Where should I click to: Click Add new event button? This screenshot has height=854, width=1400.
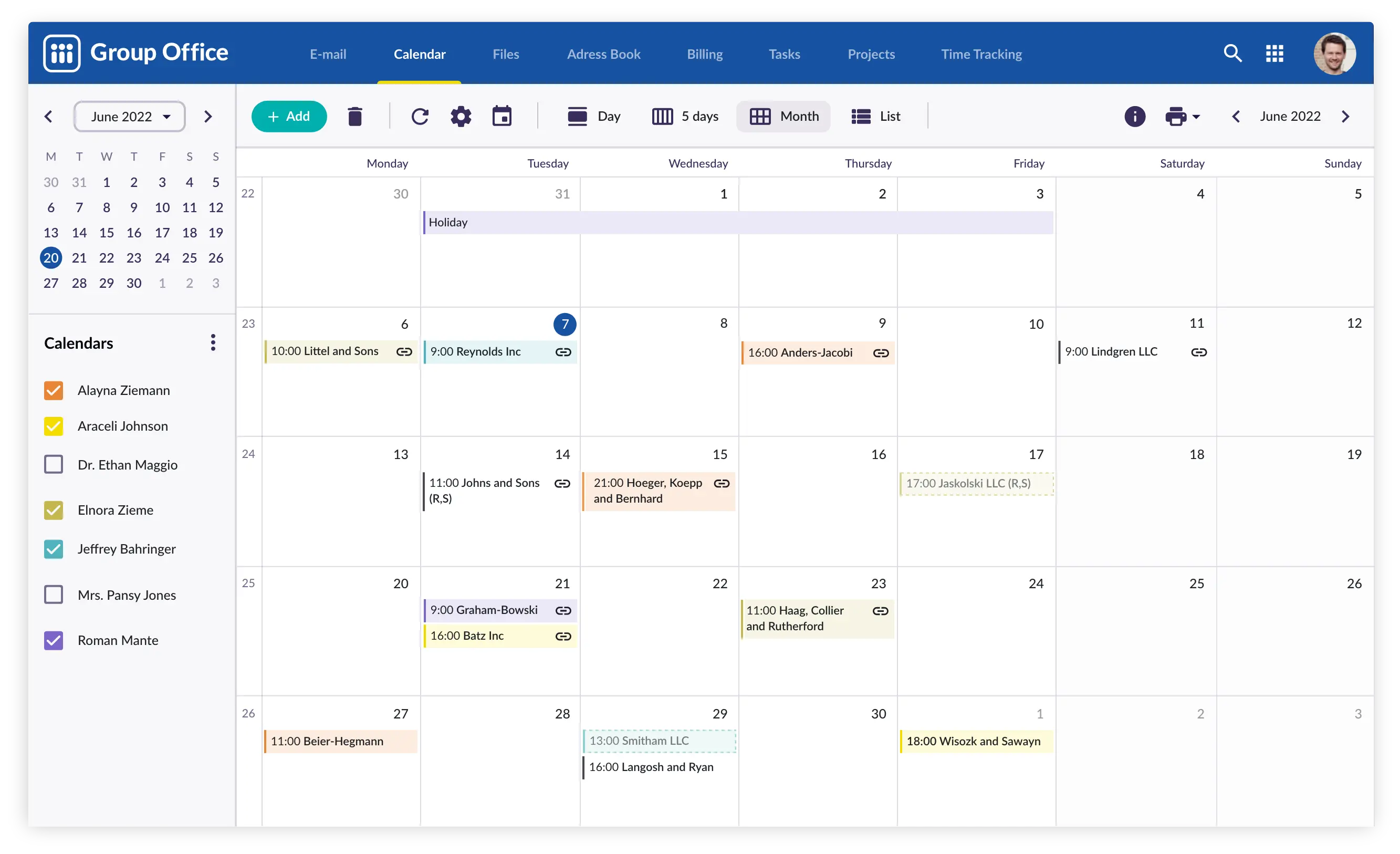pyautogui.click(x=289, y=115)
